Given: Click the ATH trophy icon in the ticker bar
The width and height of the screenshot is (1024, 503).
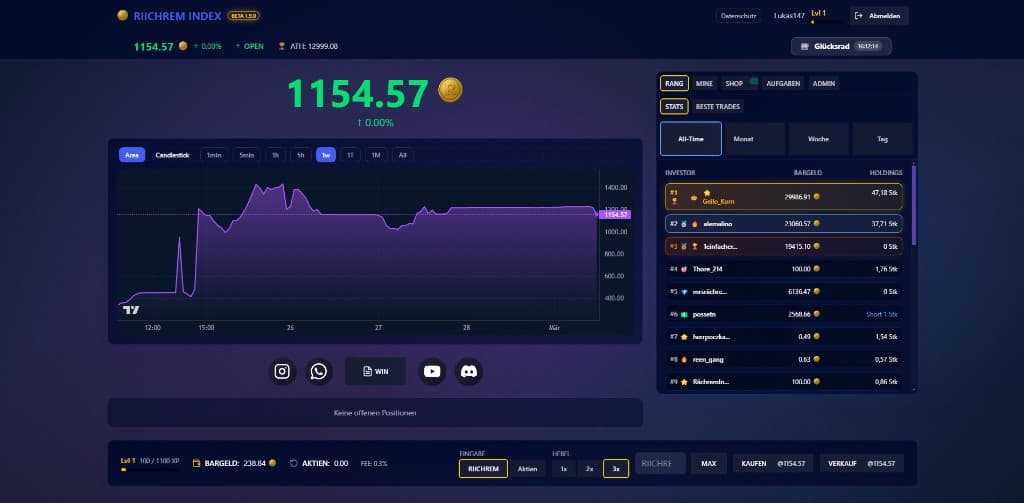Looking at the screenshot, I should (281, 46).
